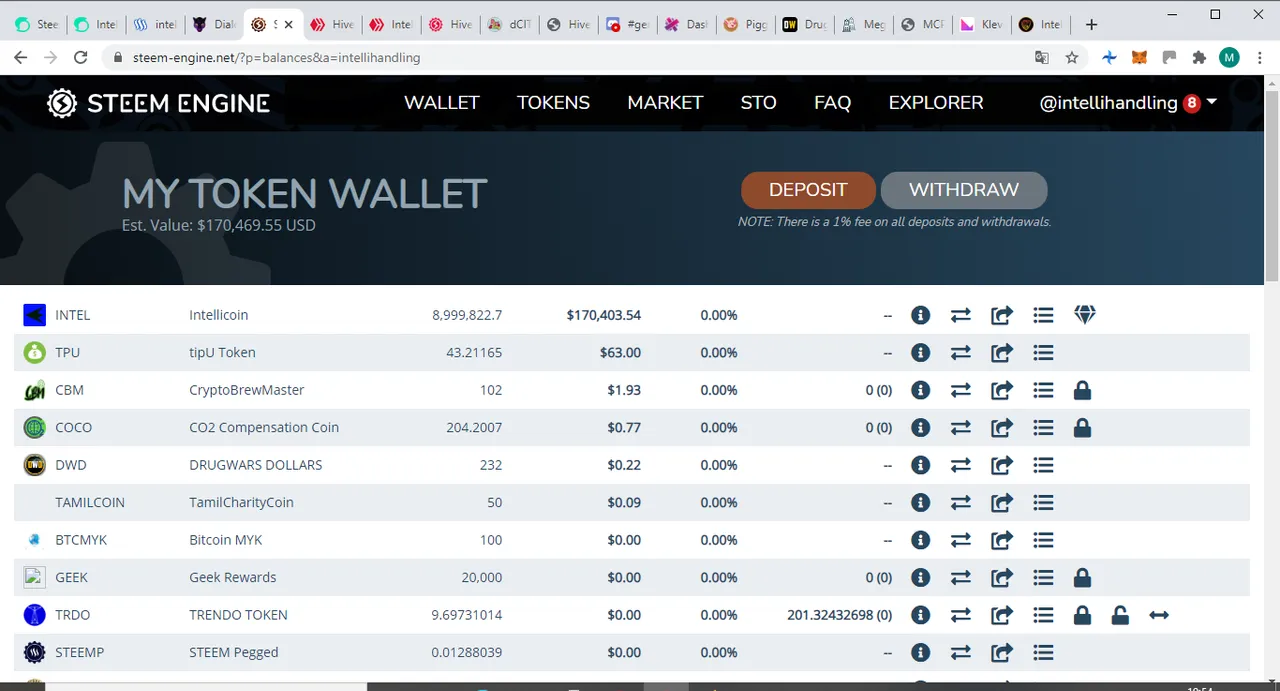The height and width of the screenshot is (691, 1280).
Task: Click transfer arrows icon for TAMILCOIN
Action: (x=961, y=502)
